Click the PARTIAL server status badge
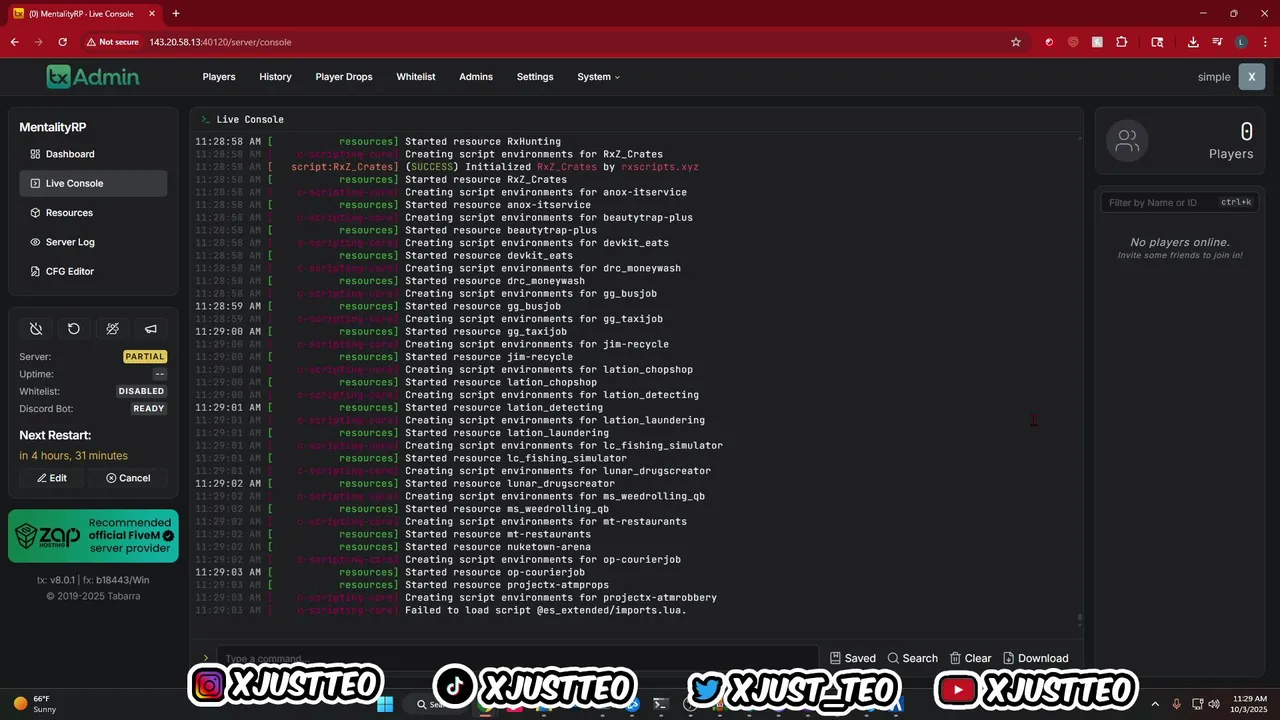This screenshot has height=720, width=1280. (145, 357)
